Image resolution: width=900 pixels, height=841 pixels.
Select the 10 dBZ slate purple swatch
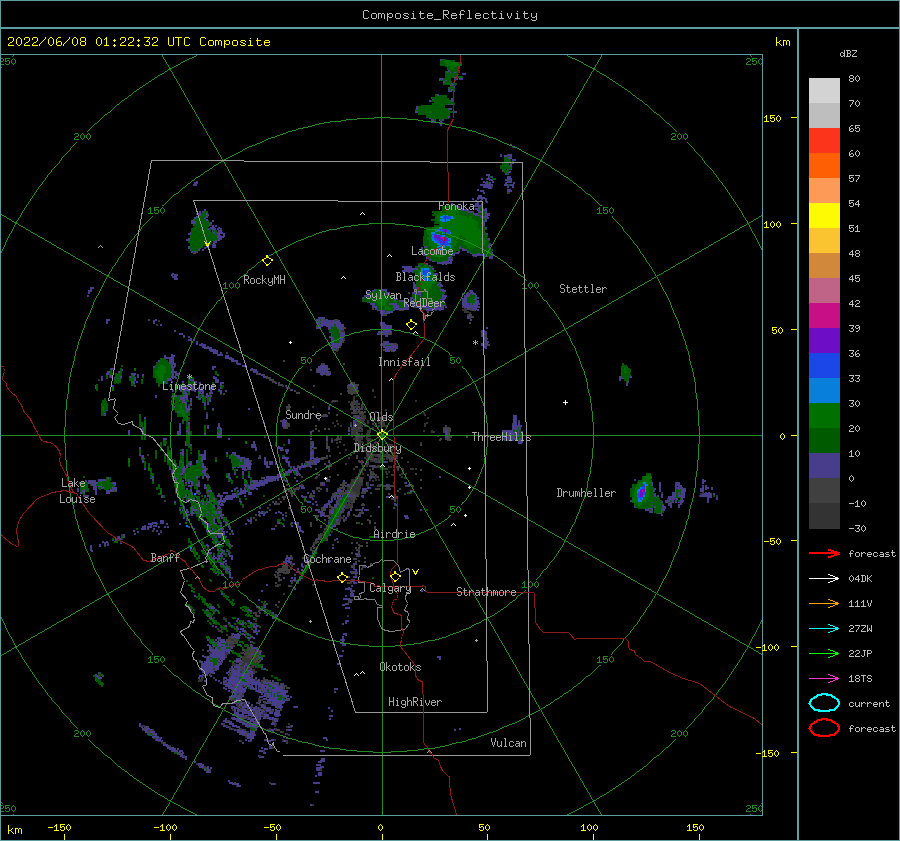point(824,465)
